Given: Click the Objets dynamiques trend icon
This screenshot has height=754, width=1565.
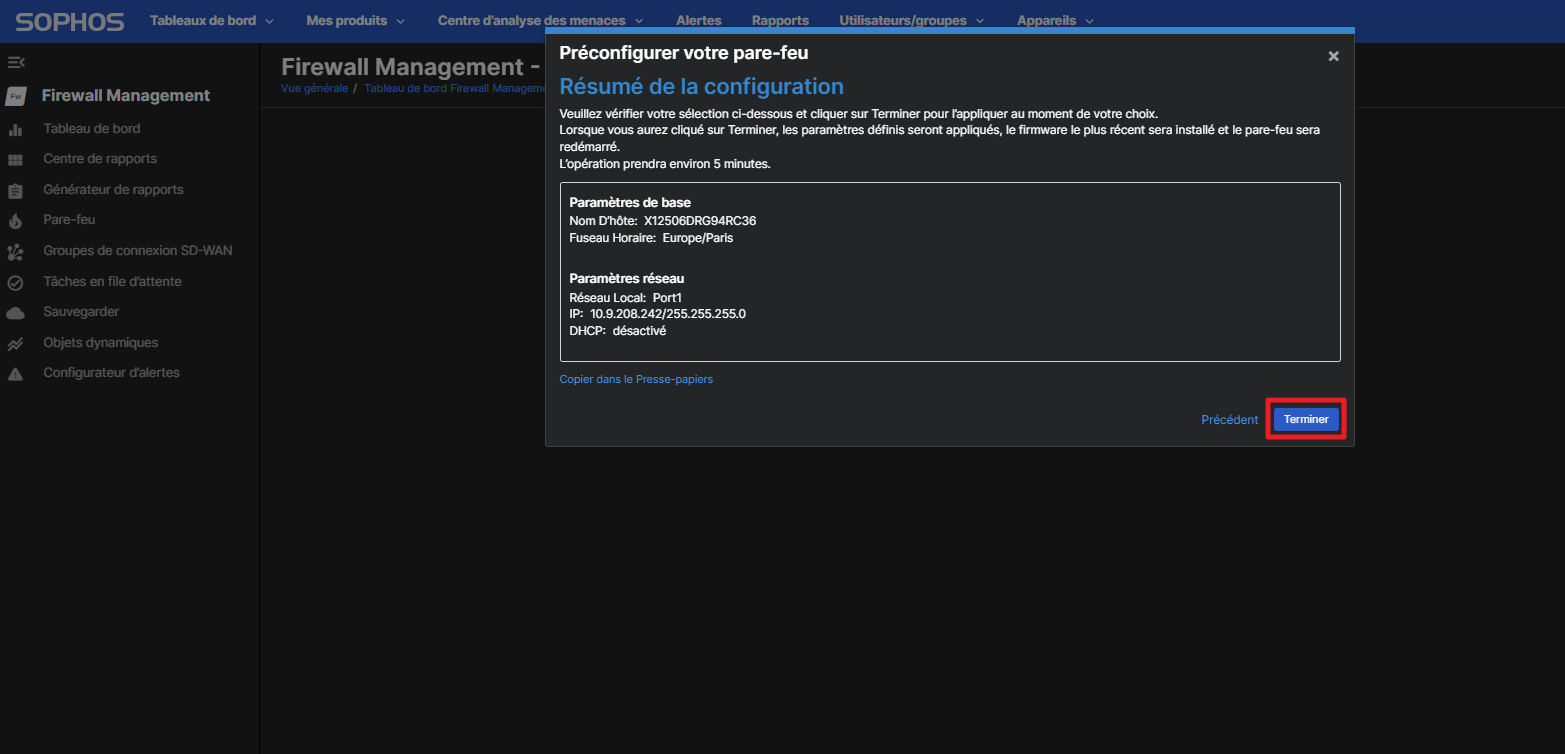Looking at the screenshot, I should point(15,344).
